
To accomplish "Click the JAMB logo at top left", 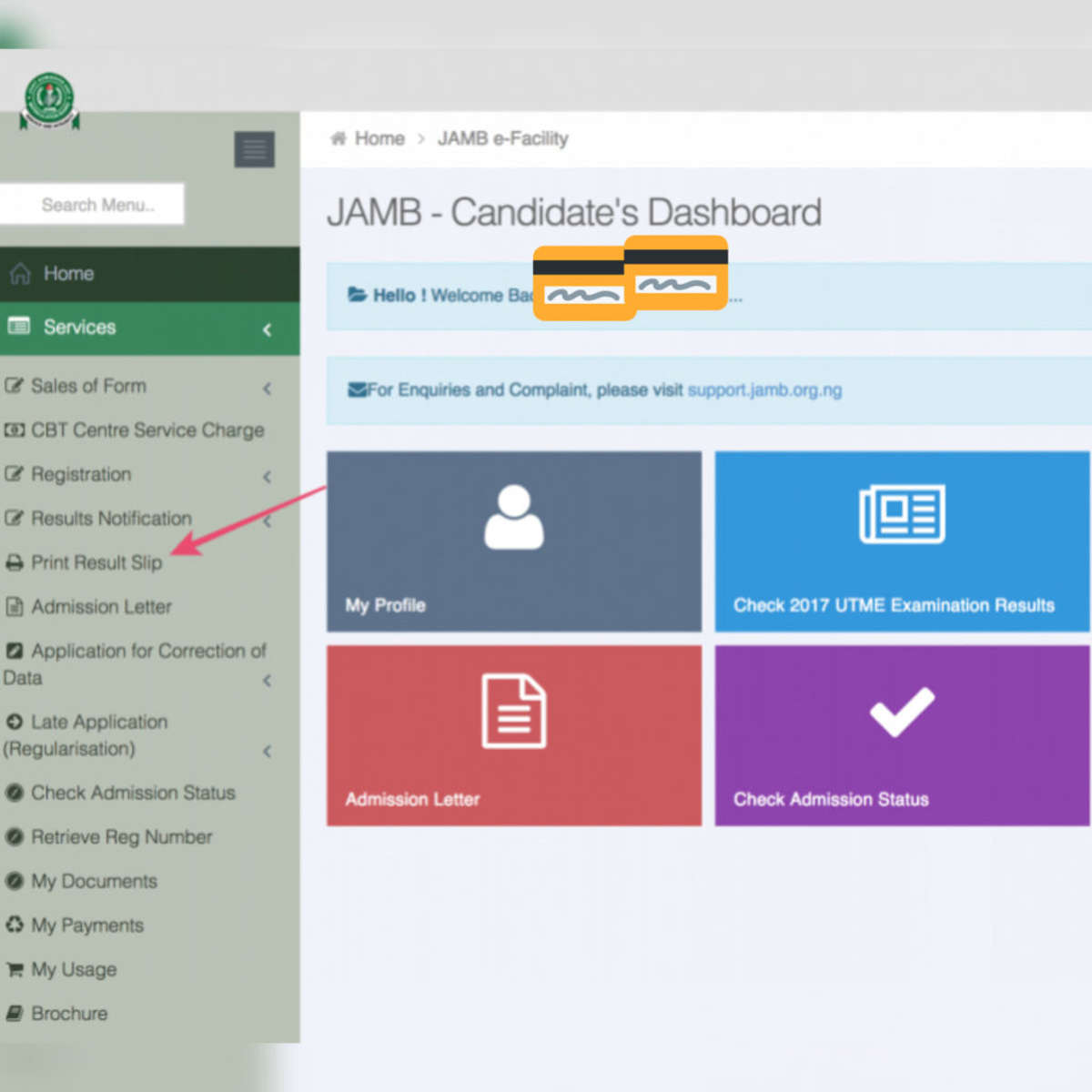I will 49,100.
